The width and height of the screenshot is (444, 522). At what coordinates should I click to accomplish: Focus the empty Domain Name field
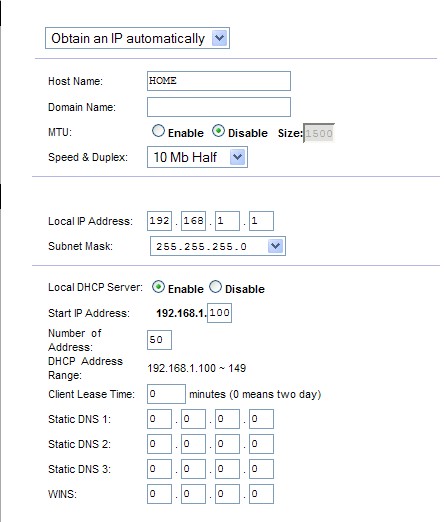219,107
